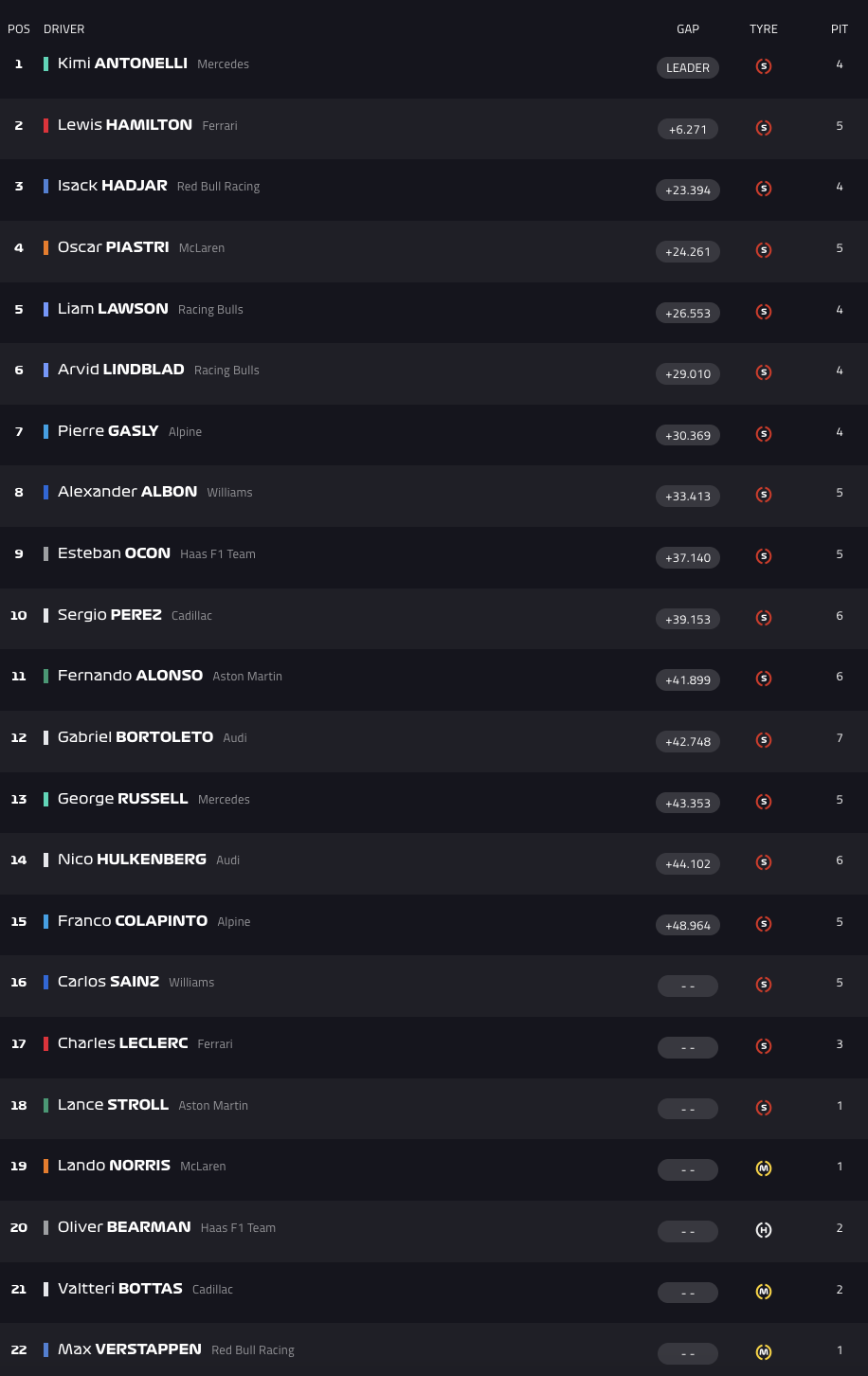Click the +48.964 gap badge for Colapinto
Viewport: 868px width, 1376px height.
[688, 925]
